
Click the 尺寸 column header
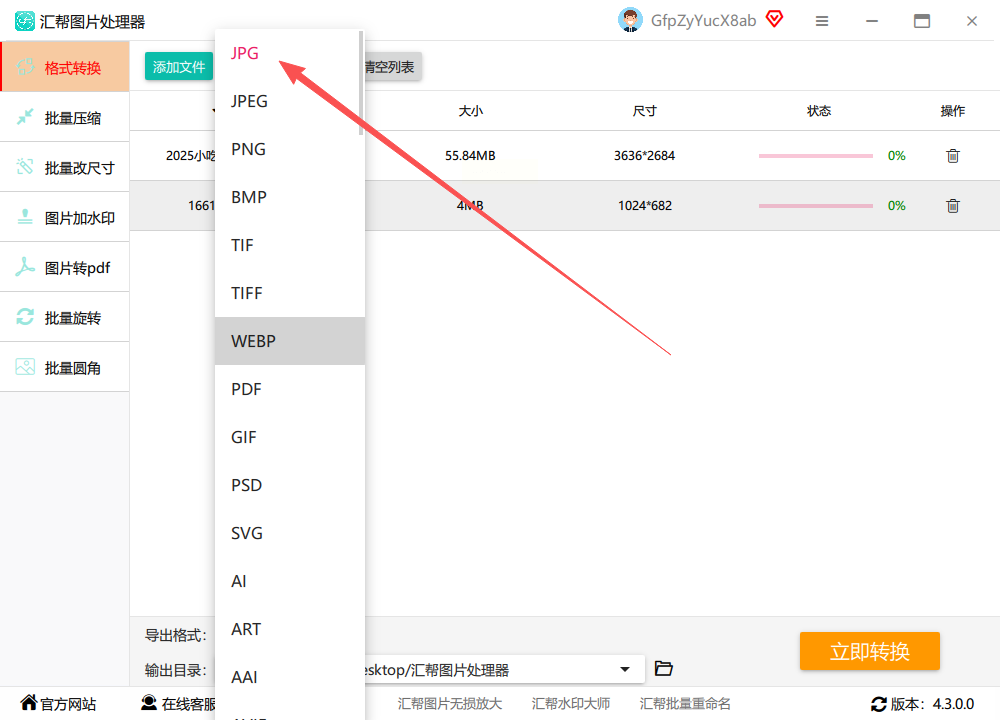pyautogui.click(x=644, y=111)
